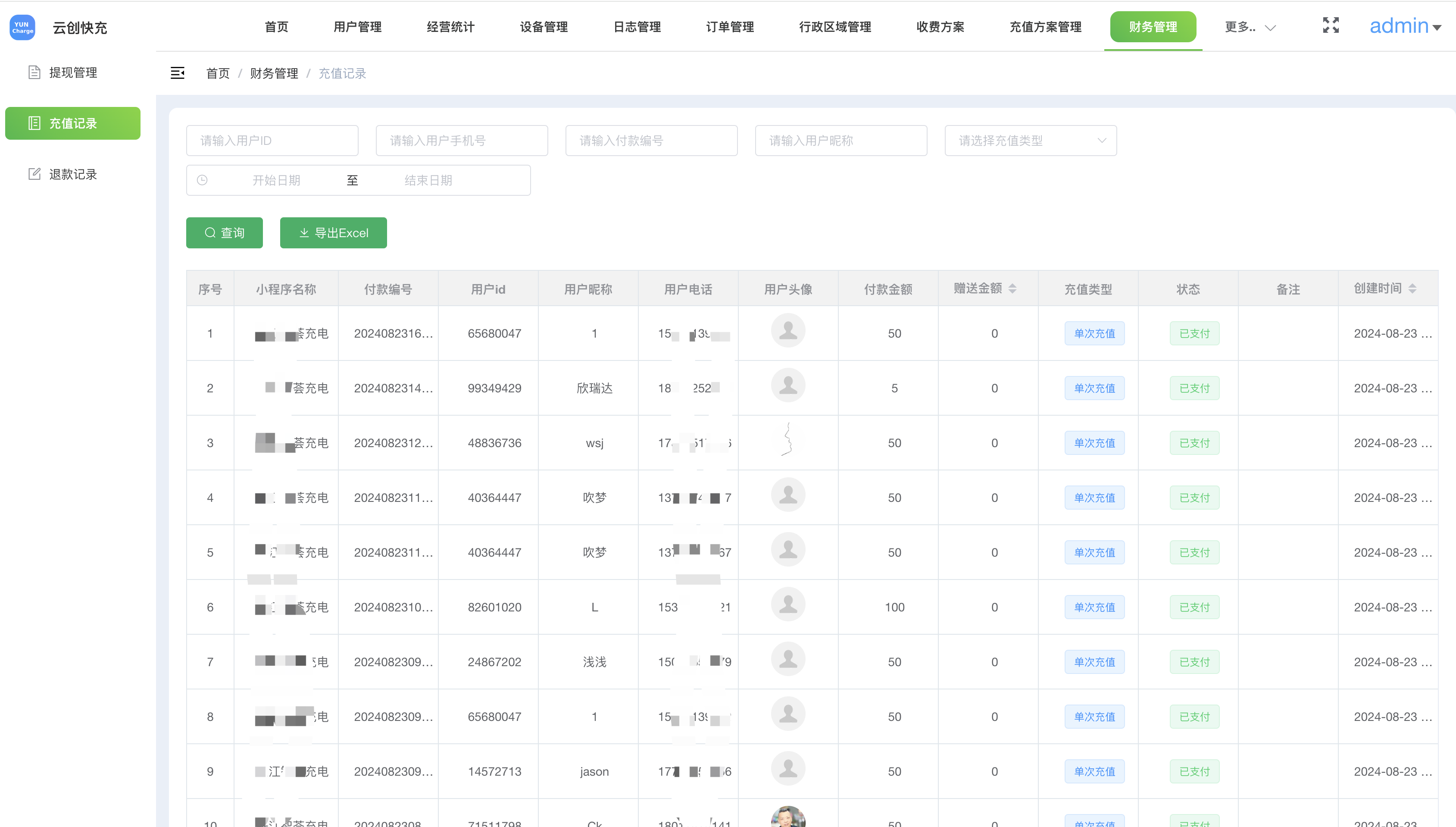Click 财务管理 breadcrumb link
The image size is (1456, 827).
[x=274, y=73]
